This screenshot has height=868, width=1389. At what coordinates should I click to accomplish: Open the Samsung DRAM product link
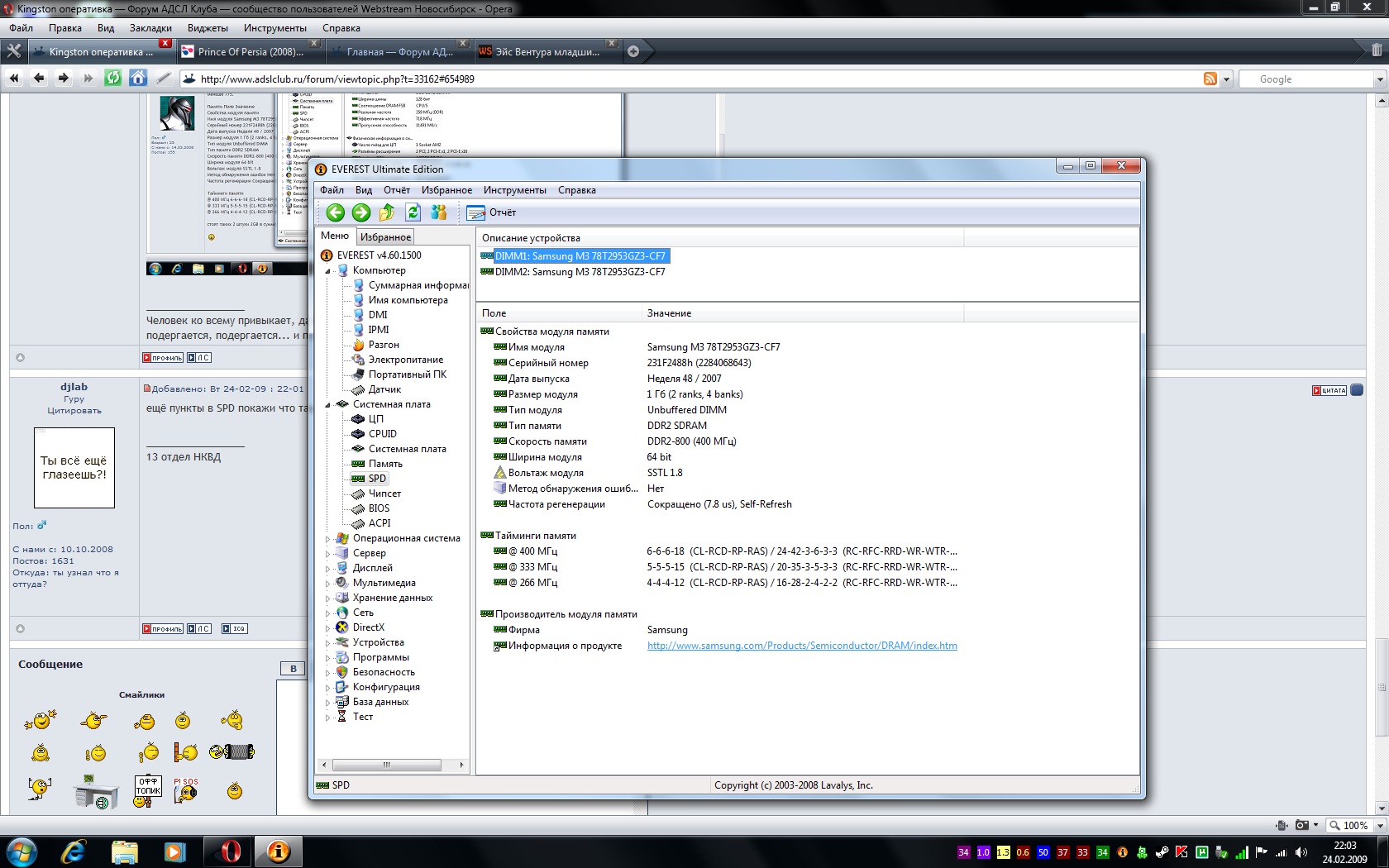(802, 646)
